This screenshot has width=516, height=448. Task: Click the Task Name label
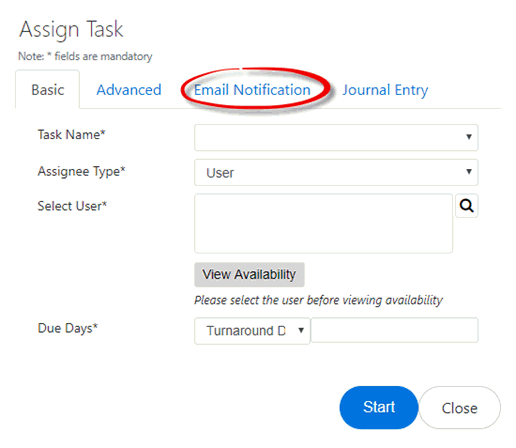point(71,135)
